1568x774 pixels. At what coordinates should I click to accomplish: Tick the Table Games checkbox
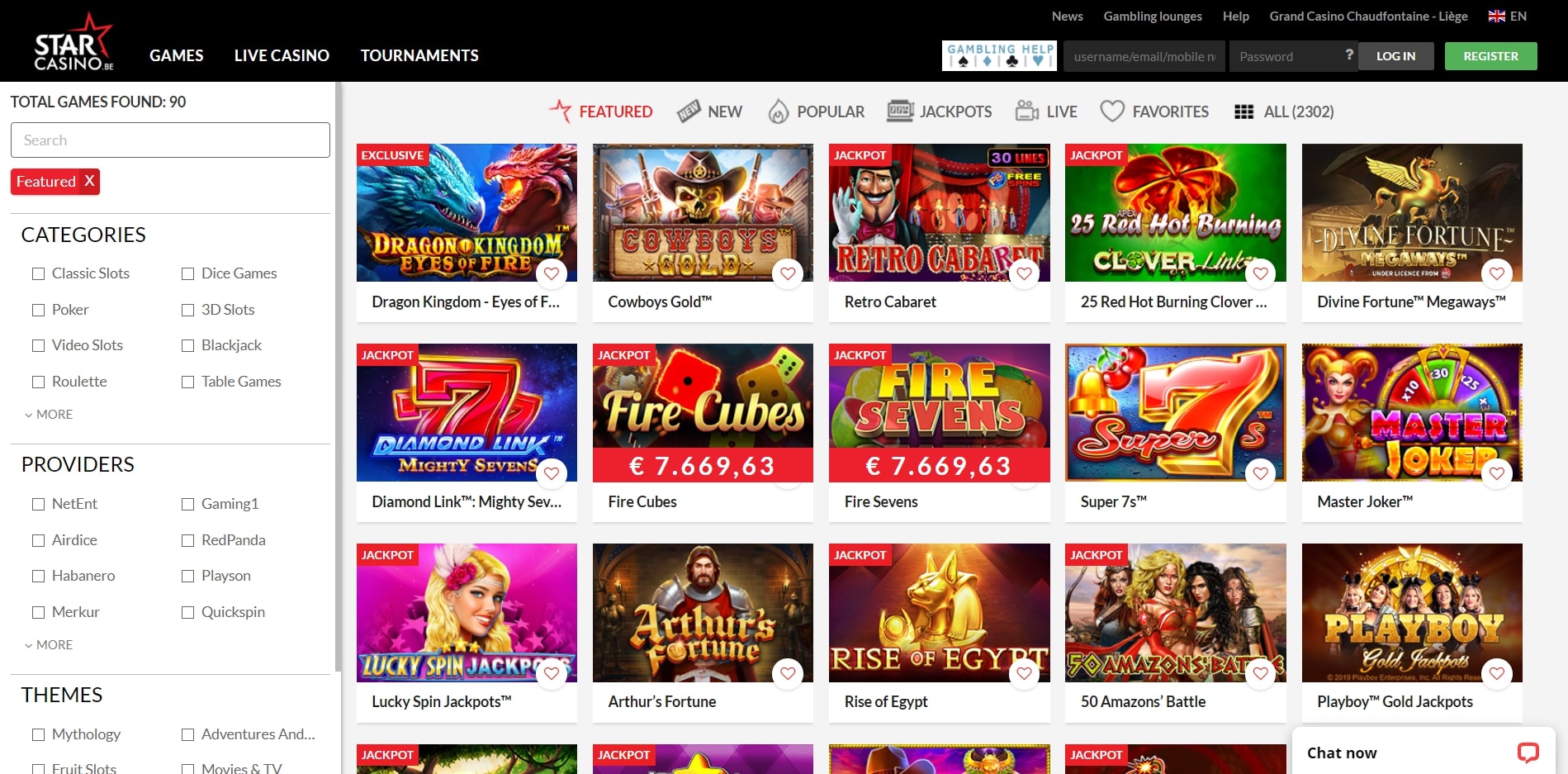point(187,382)
